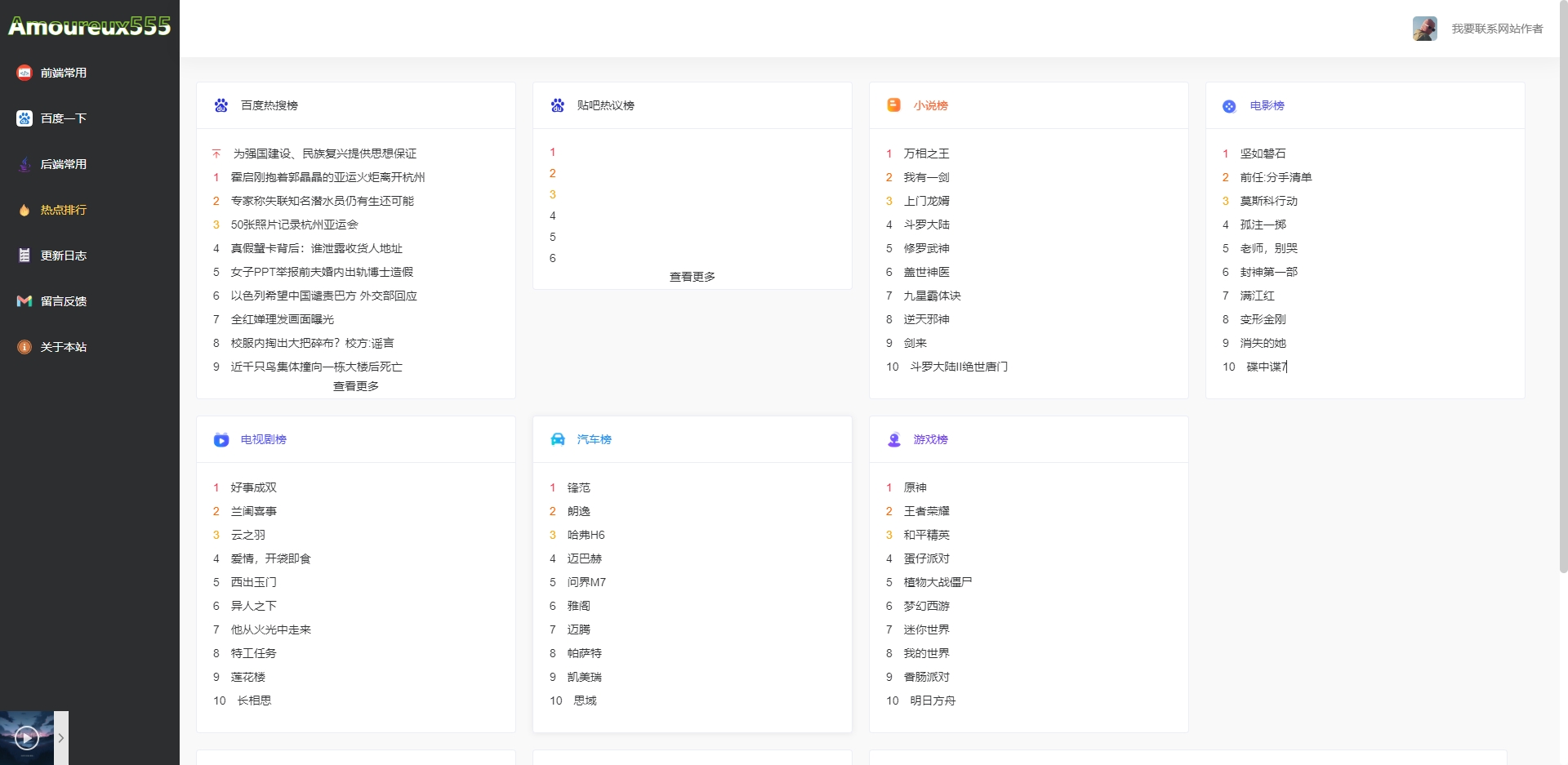The width and height of the screenshot is (1568, 765).
Task: Open hot search 近千只鸟集体撞向一栋大楼后死亡
Action: [x=317, y=367]
